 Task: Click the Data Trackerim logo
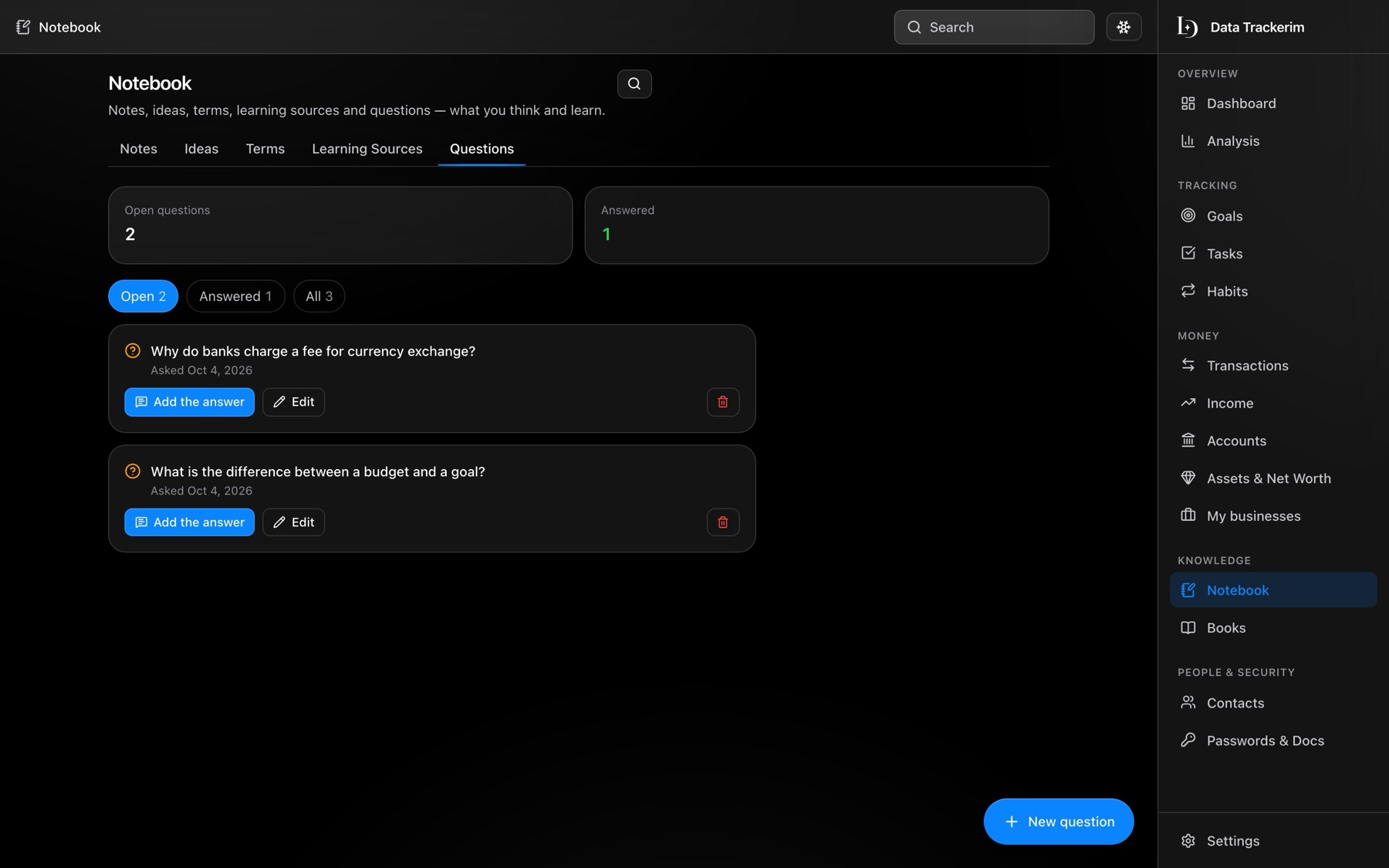(1188, 27)
